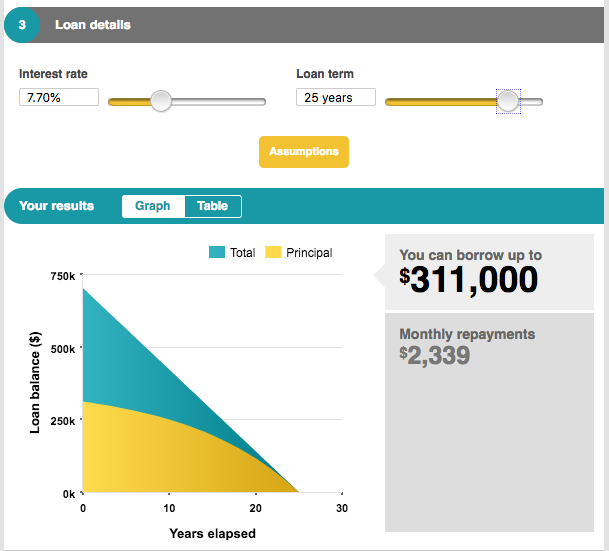This screenshot has width=609, height=551.
Task: Toggle the Total series legend label
Action: point(243,253)
